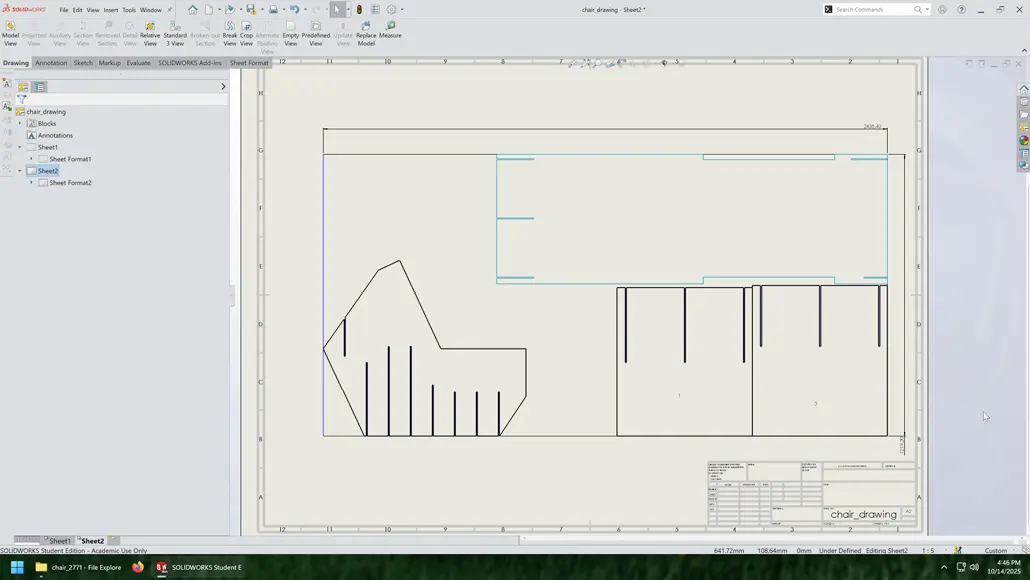This screenshot has width=1030, height=580.
Task: Click the 1:5 scale control in status bar
Action: click(927, 550)
